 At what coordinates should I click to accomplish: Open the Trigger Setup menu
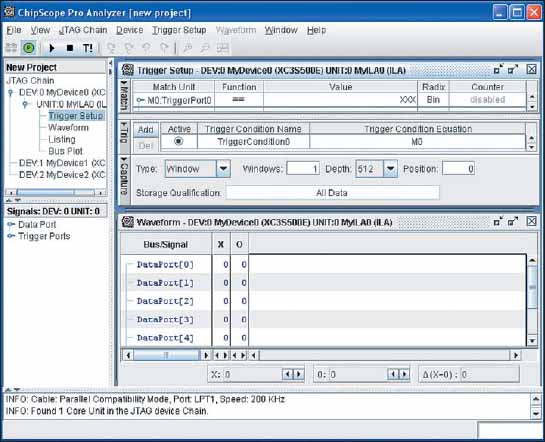click(179, 30)
